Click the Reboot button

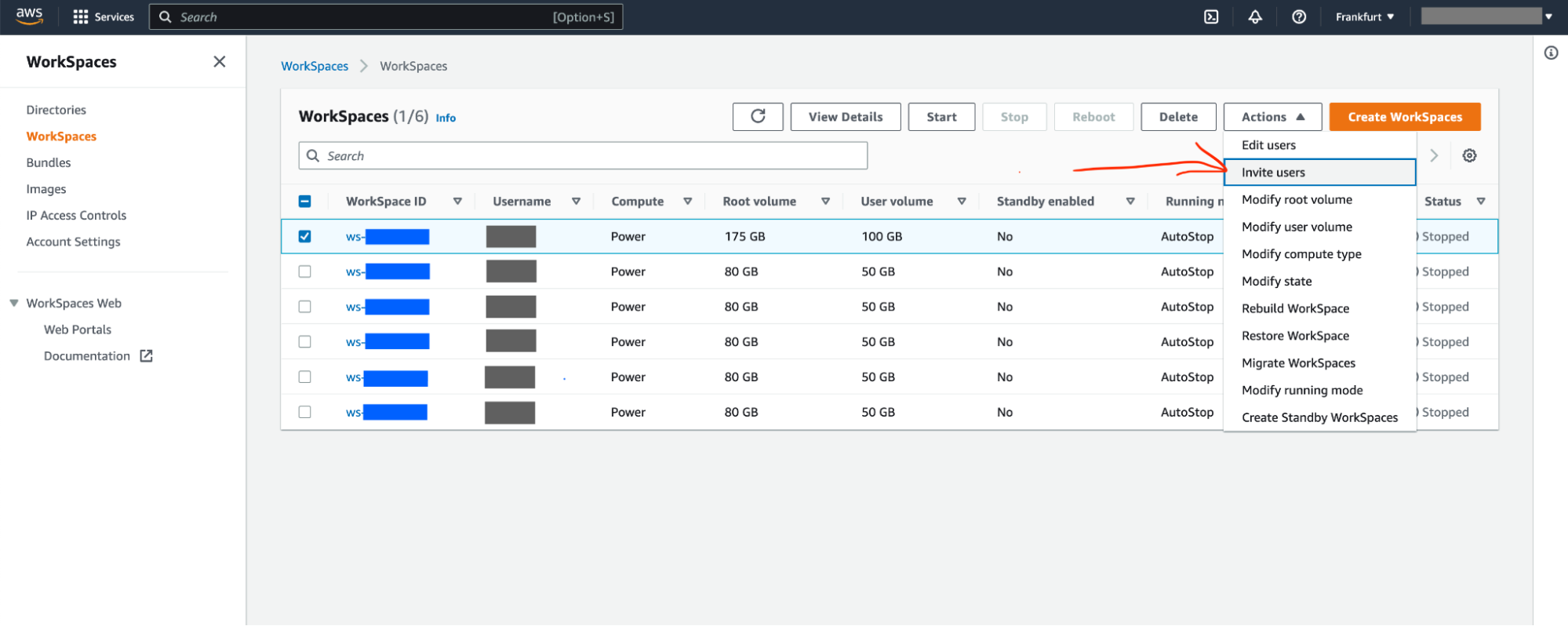(1093, 117)
